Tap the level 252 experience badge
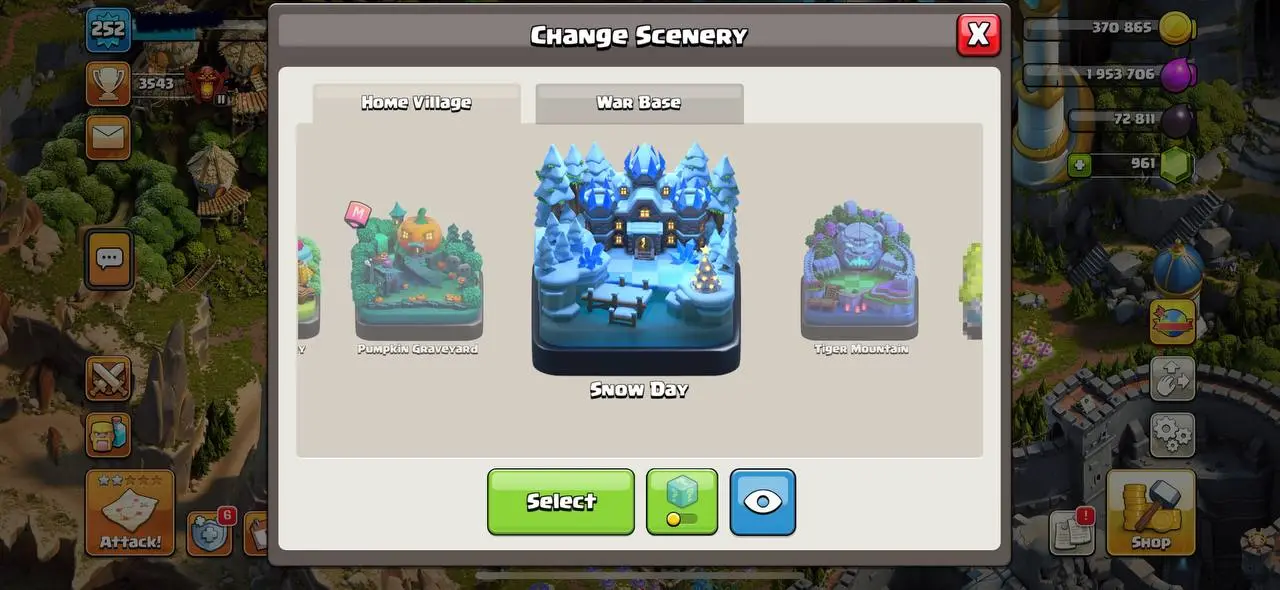Viewport: 1280px width, 590px height. tap(108, 29)
